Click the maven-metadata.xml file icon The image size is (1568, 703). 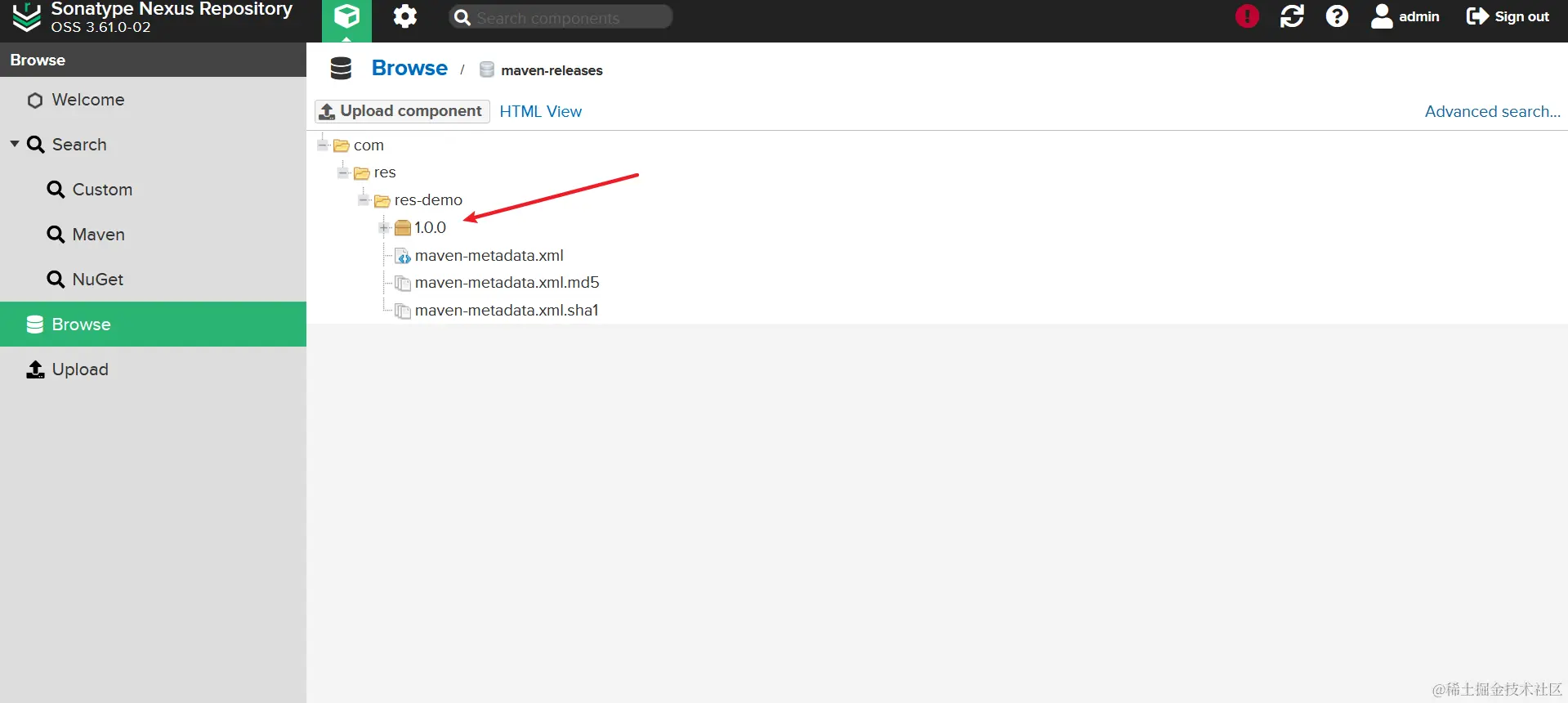pyautogui.click(x=403, y=256)
